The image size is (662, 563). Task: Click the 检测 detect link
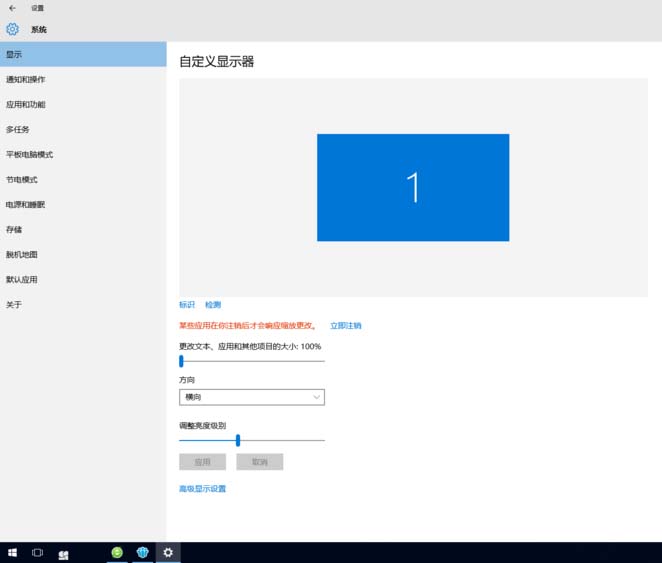(213, 305)
